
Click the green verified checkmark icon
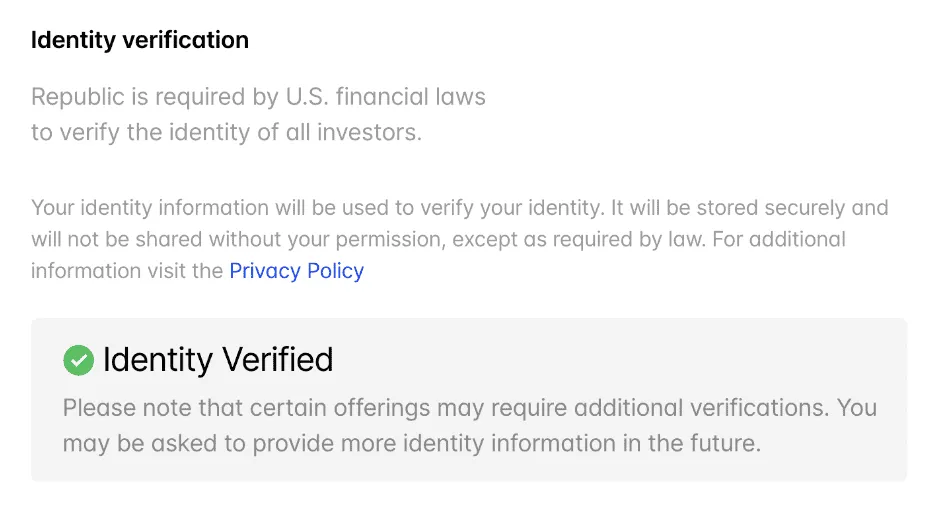[x=79, y=360]
